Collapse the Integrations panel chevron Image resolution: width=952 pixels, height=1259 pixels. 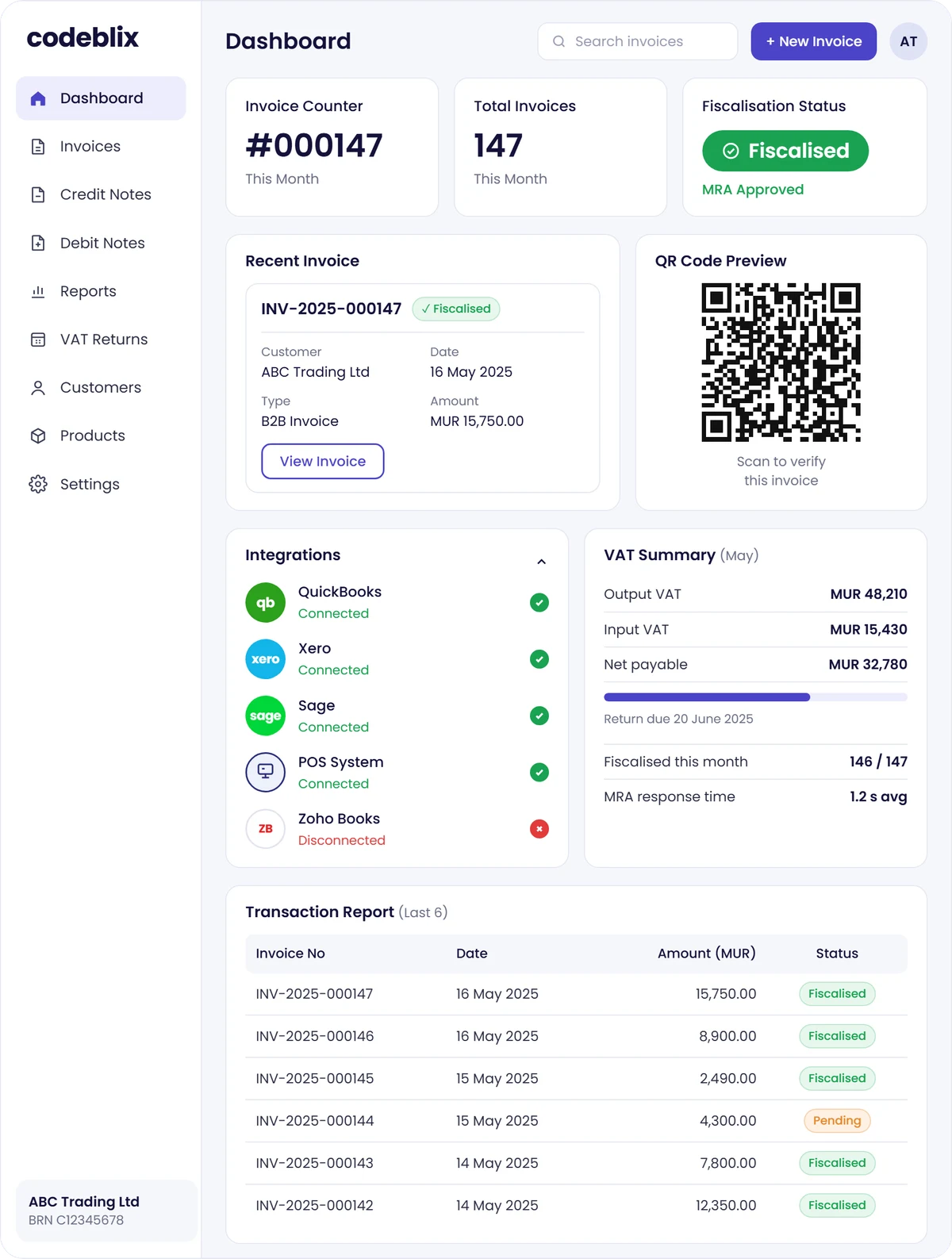click(541, 562)
